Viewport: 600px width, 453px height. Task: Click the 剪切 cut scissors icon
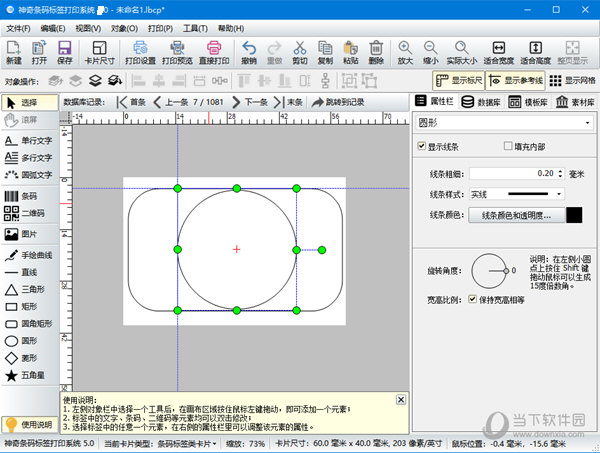click(x=300, y=52)
